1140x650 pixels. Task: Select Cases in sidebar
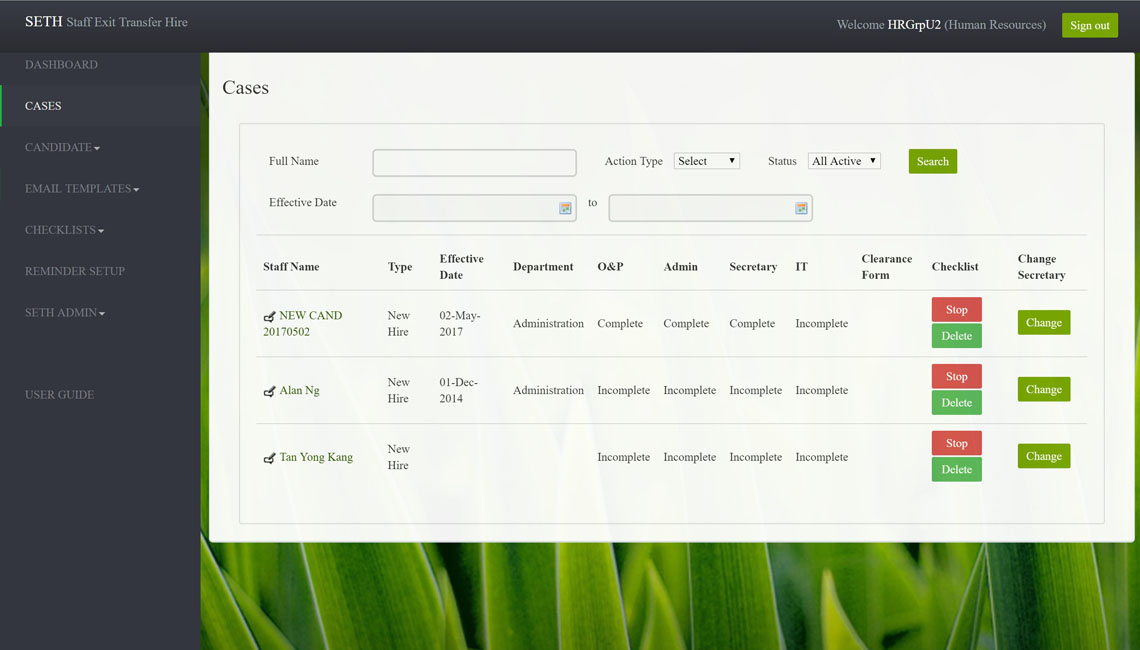tap(43, 106)
